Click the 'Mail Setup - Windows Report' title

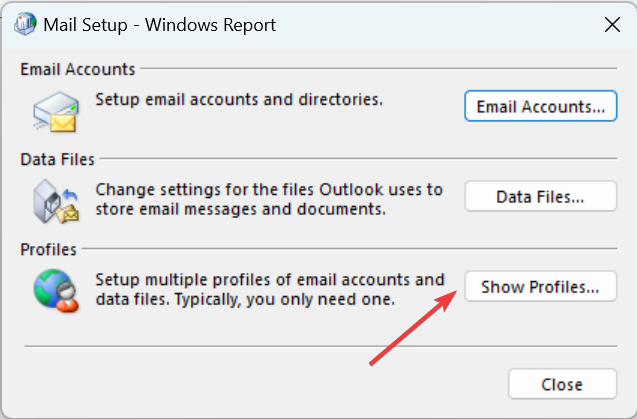pos(160,25)
